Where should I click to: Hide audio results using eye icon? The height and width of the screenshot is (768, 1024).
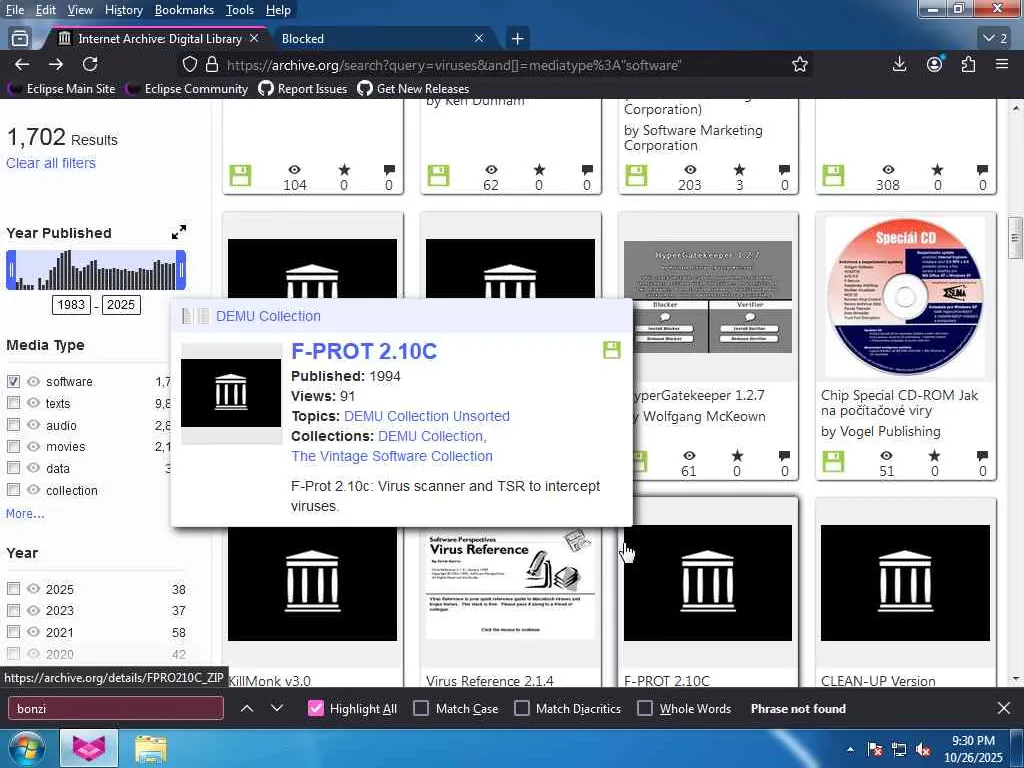tap(33, 424)
